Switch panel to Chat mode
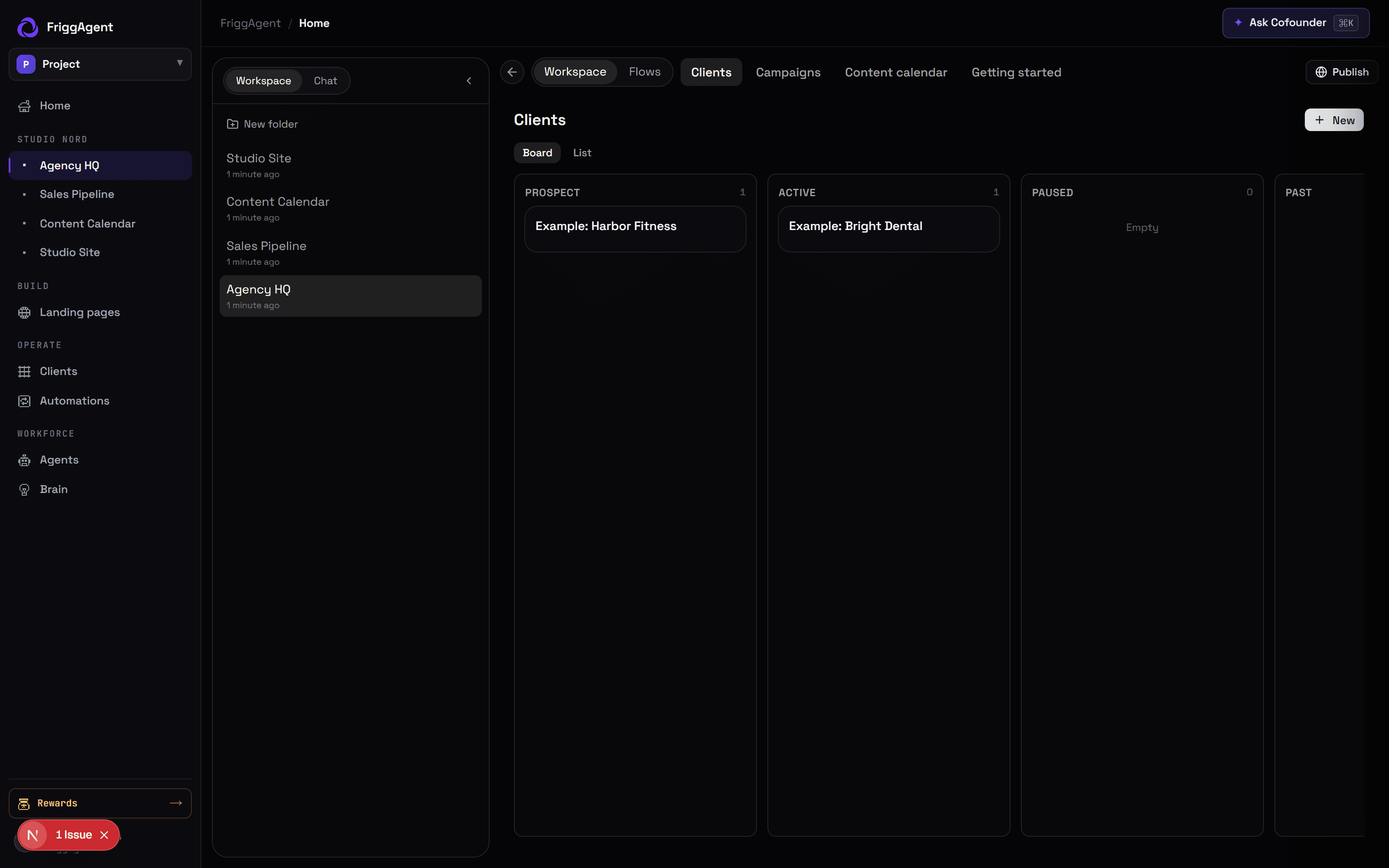Image resolution: width=1389 pixels, height=868 pixels. (x=326, y=81)
